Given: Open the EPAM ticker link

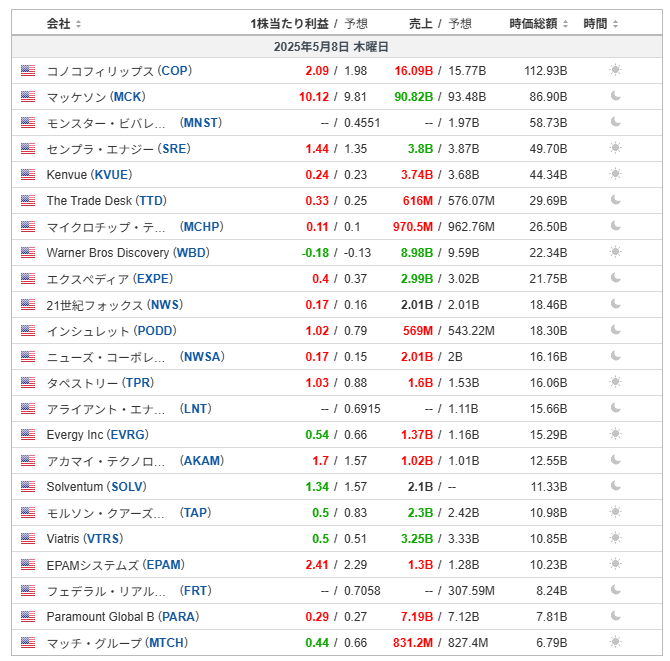Looking at the screenshot, I should pos(164,564).
